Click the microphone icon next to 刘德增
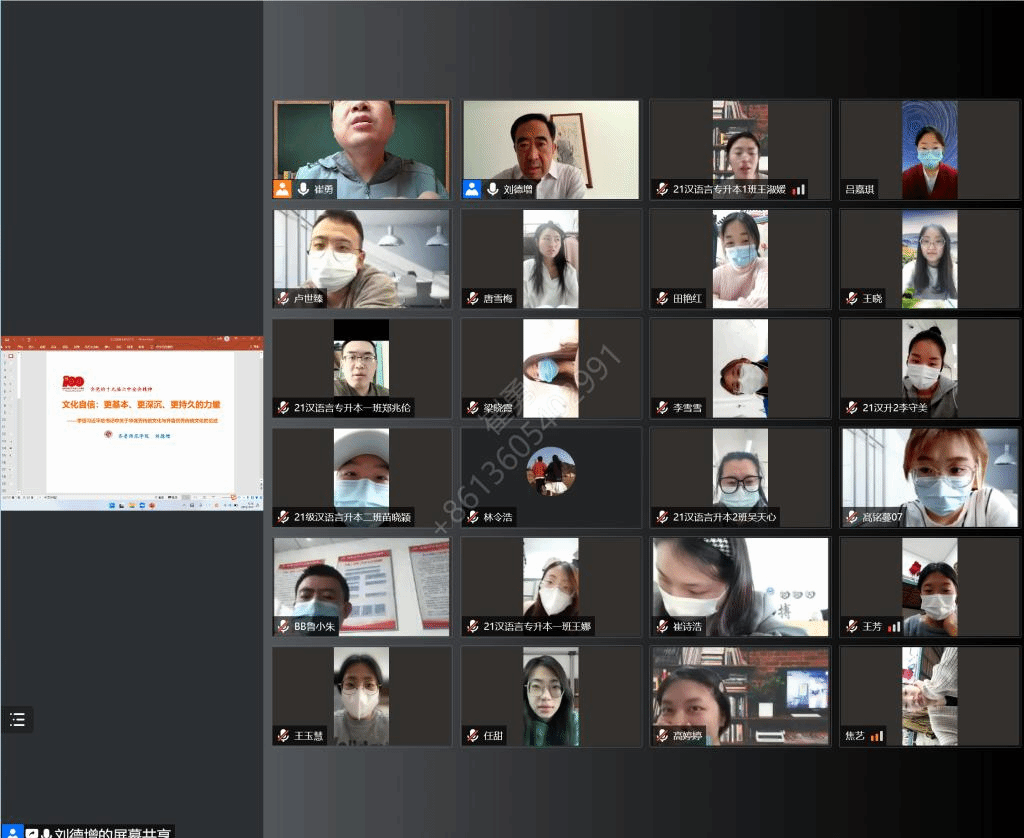Screen dimensions: 1024x838 tap(492, 189)
